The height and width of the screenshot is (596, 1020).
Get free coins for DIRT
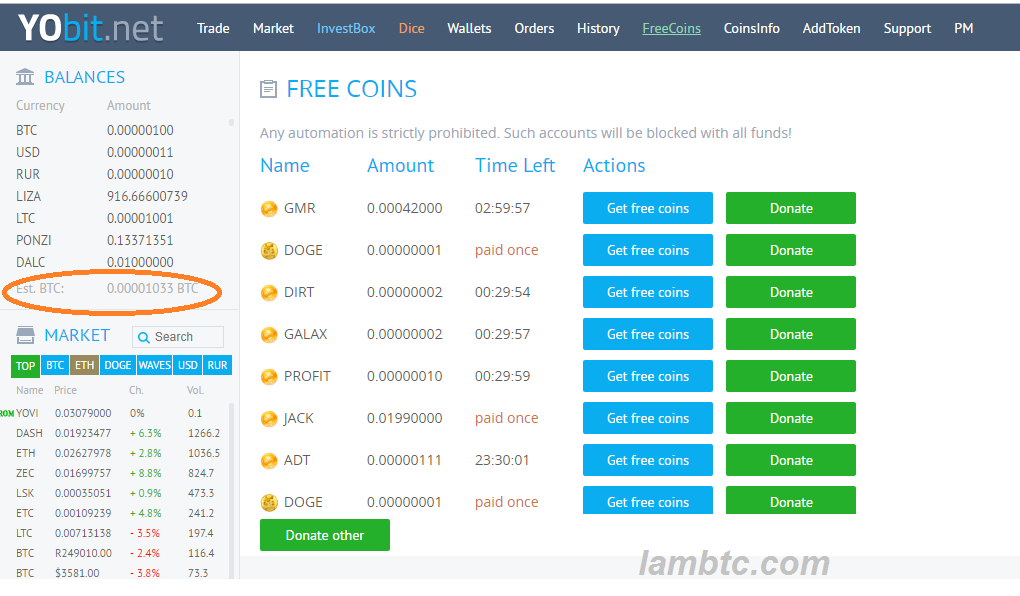648,292
